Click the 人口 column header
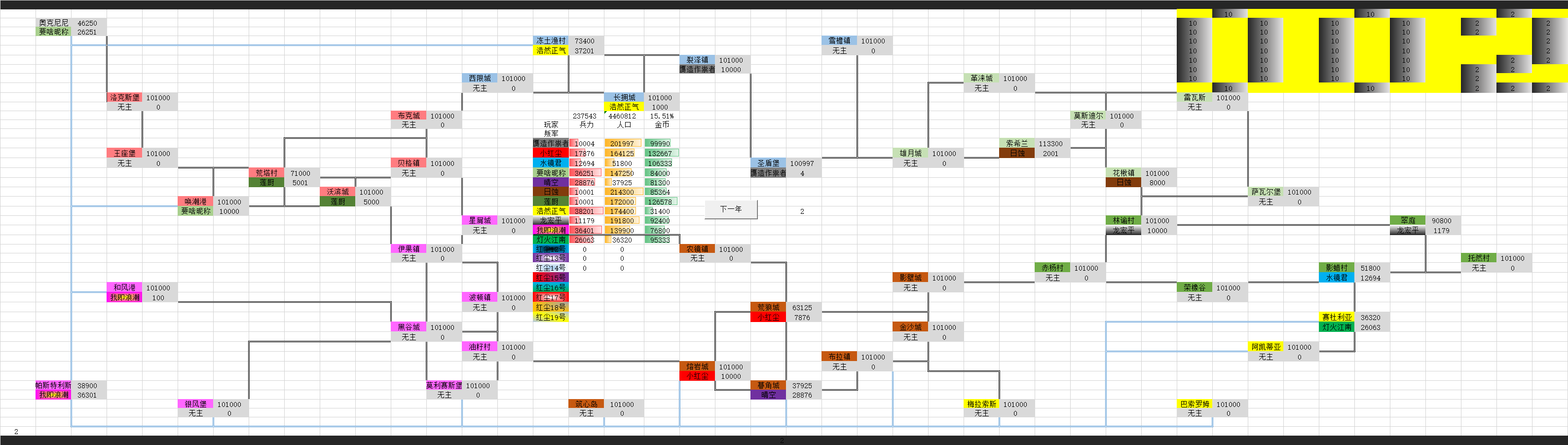Screen dimensions: 1568x445 624,125
